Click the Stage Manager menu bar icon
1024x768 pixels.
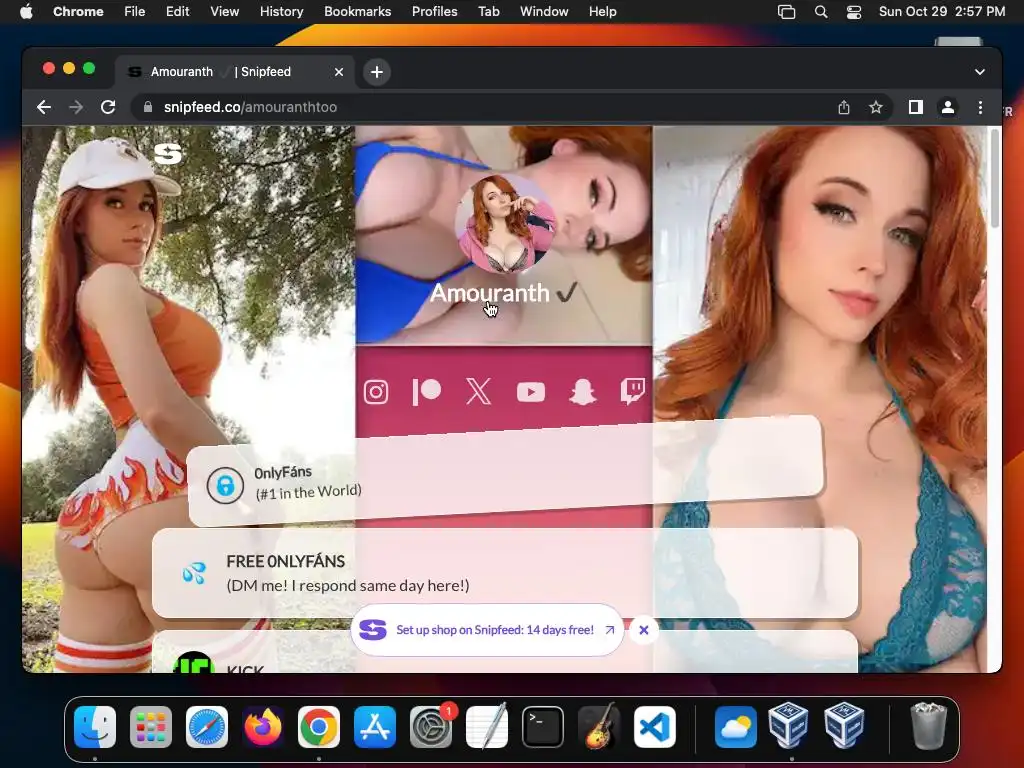786,12
